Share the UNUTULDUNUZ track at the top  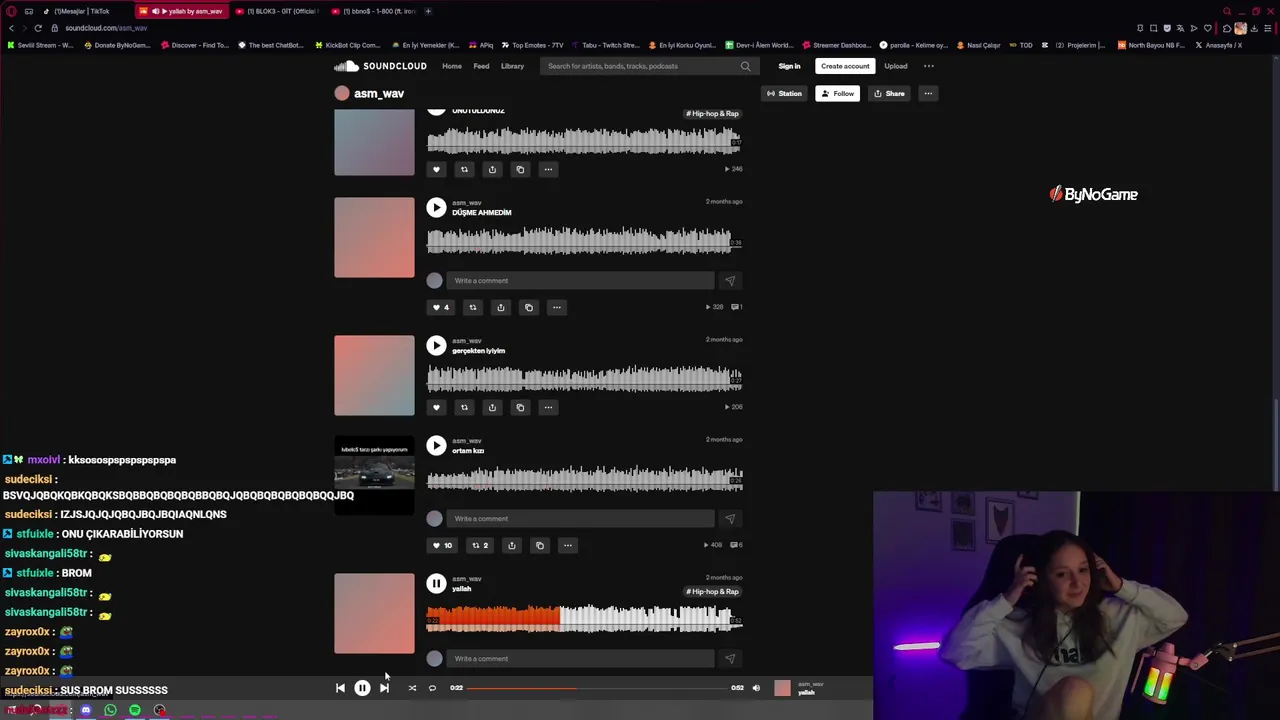coord(492,169)
